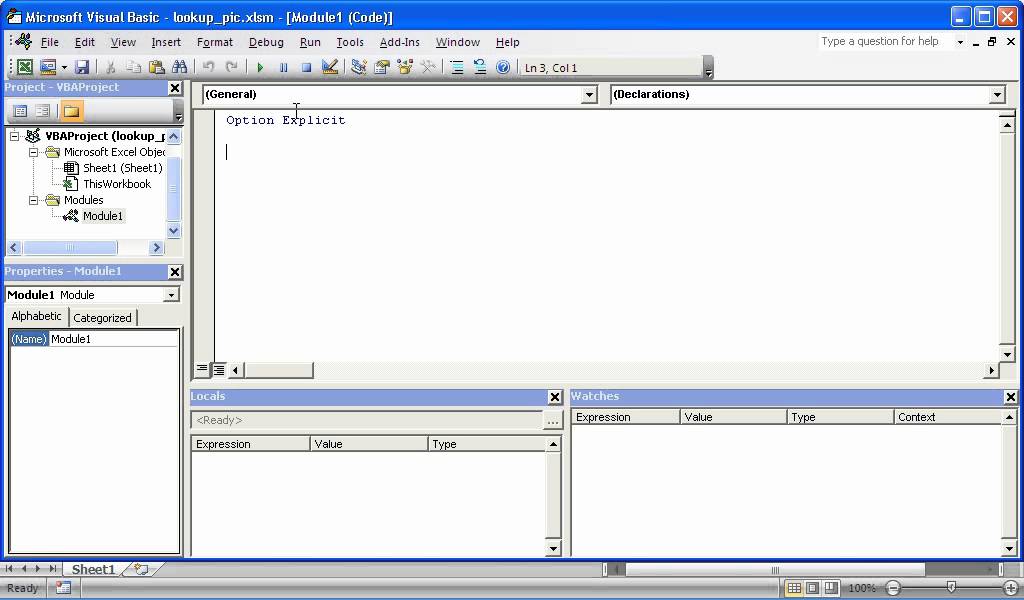The height and width of the screenshot is (600, 1024).
Task: Open the Add-Ins menu
Action: coord(400,42)
